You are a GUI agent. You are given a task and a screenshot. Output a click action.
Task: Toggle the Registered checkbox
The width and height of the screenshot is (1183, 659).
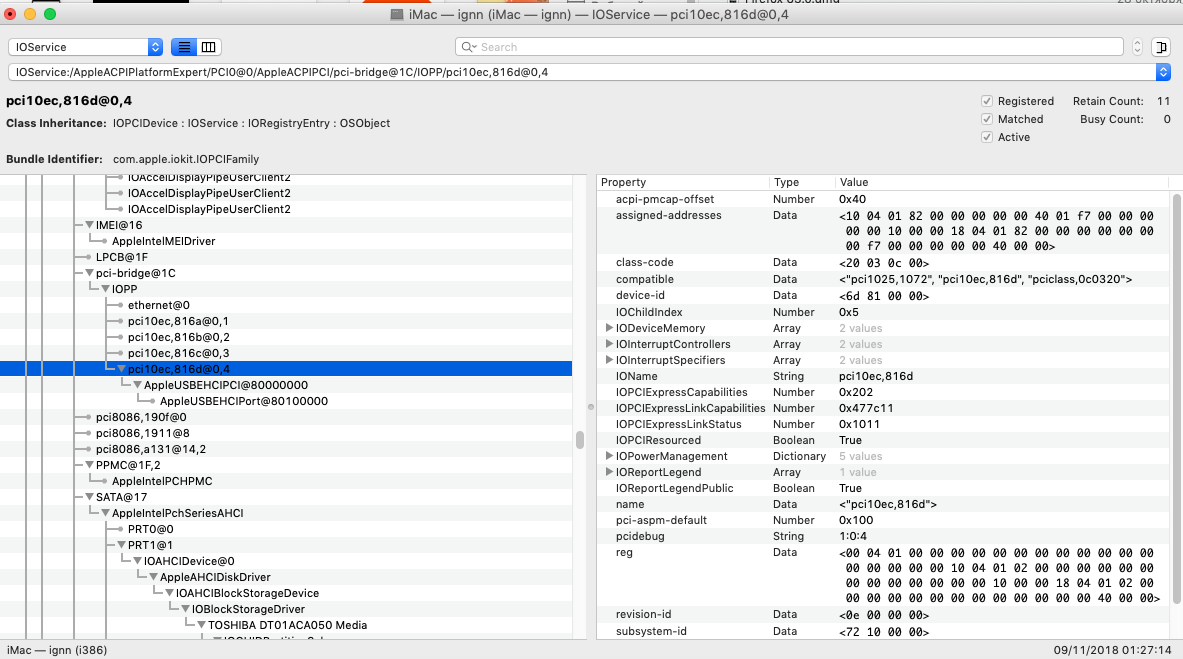point(987,101)
